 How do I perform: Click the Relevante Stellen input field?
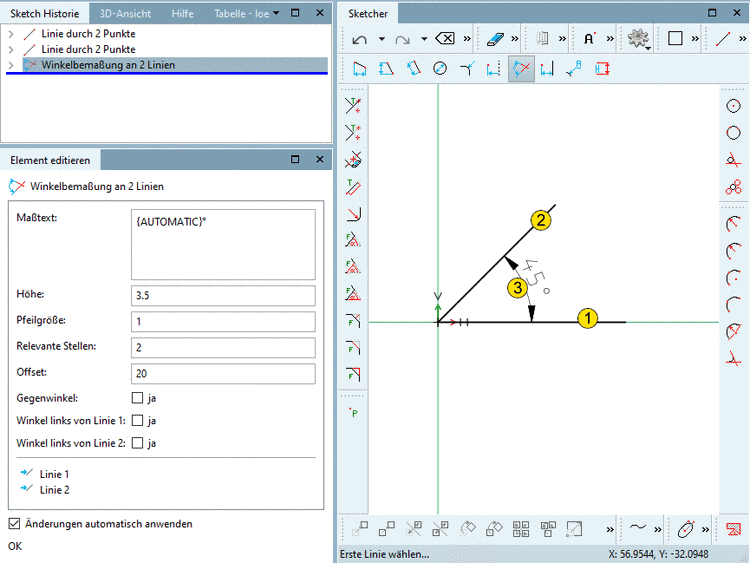(223, 347)
